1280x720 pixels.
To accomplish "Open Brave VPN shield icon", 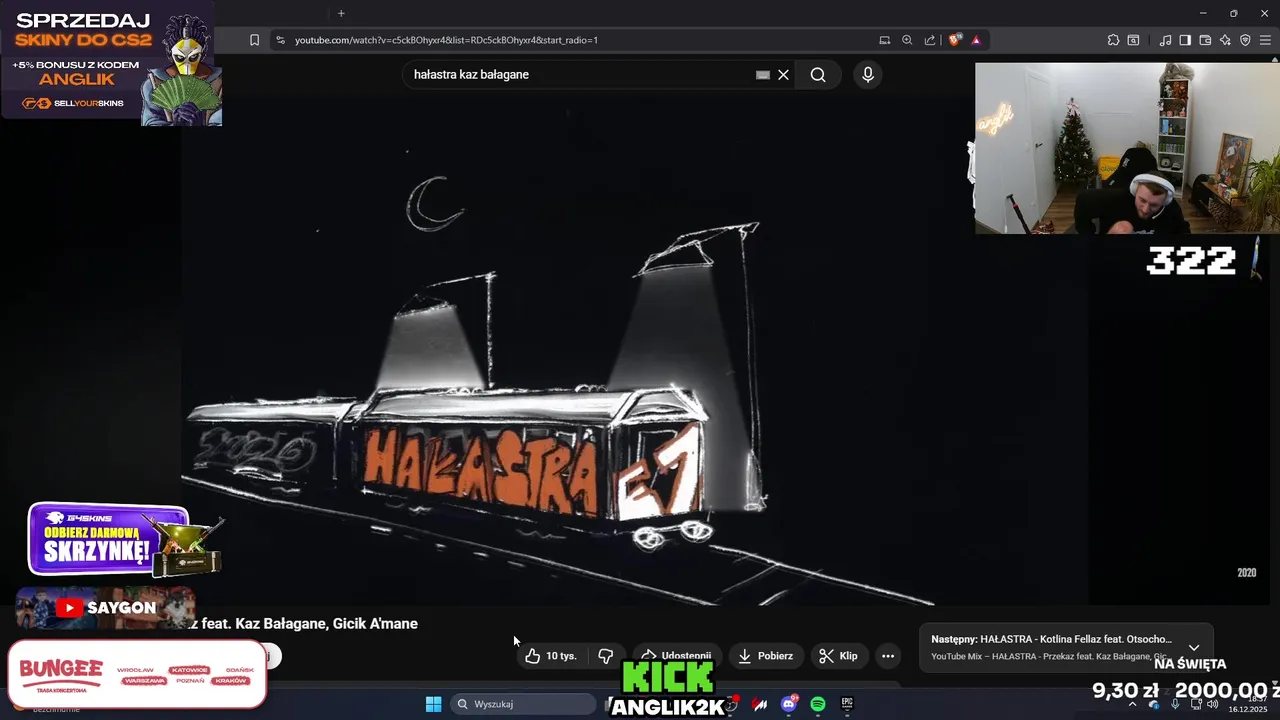I will (1245, 40).
